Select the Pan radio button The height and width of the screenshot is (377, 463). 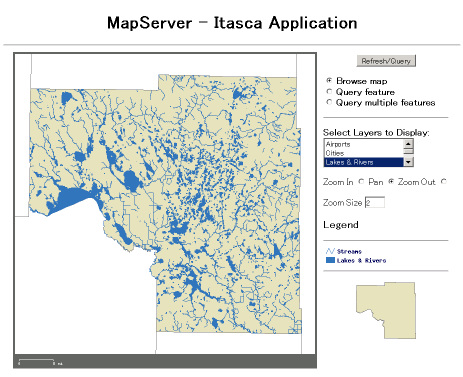pyautogui.click(x=391, y=182)
